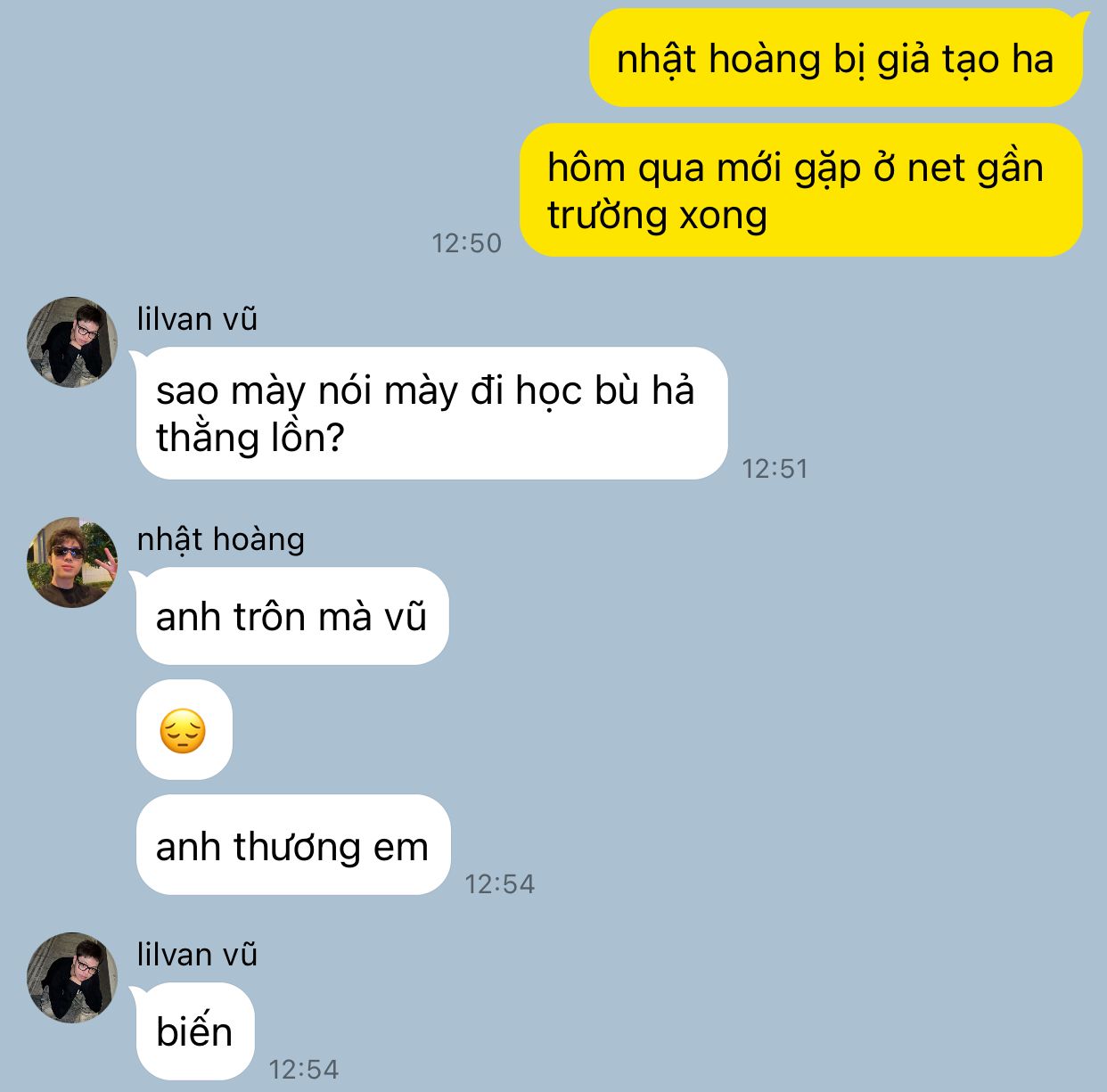The width and height of the screenshot is (1107, 1092).
Task: Tap the 12:50 timestamp beside yellow message
Action: click(x=467, y=242)
